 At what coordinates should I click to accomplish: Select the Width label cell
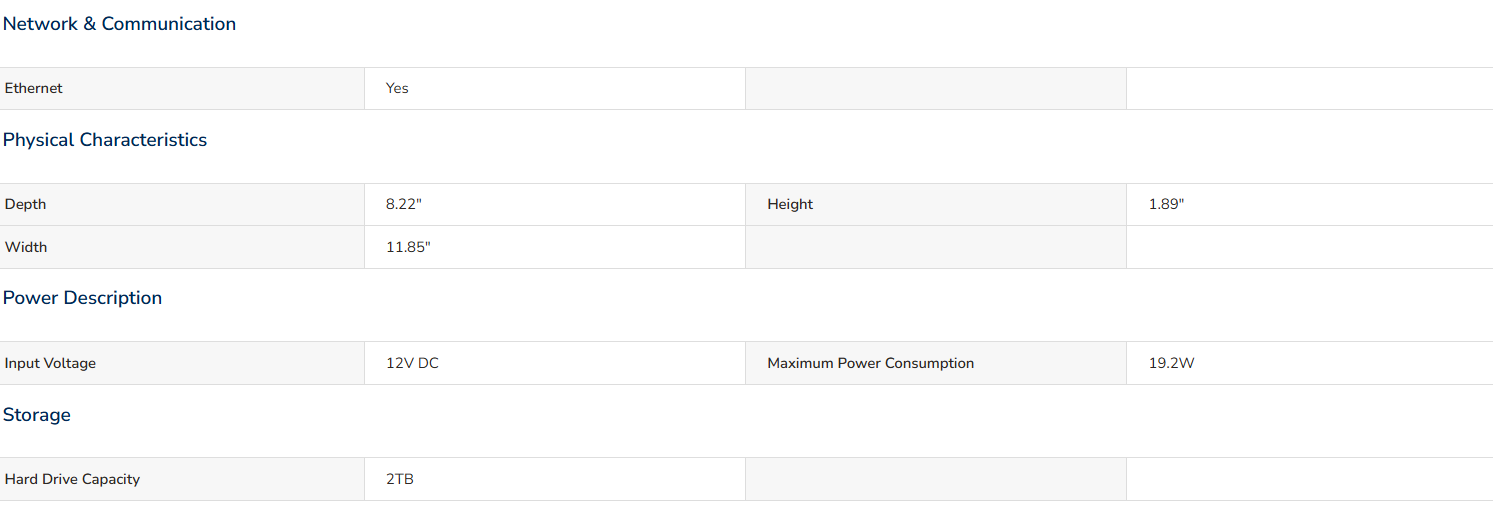pos(182,247)
